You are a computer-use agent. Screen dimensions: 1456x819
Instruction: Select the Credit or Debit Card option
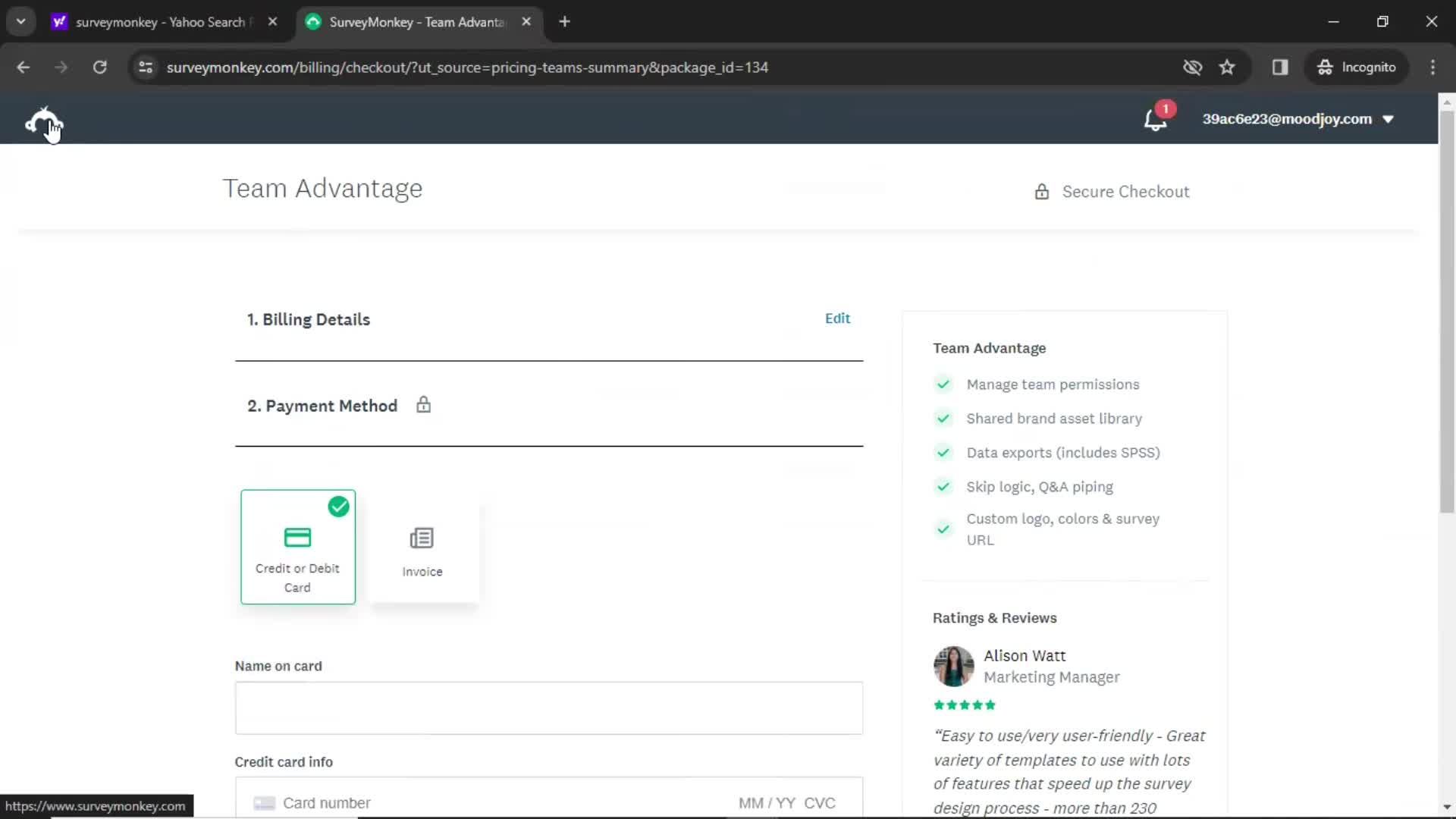pos(297,547)
